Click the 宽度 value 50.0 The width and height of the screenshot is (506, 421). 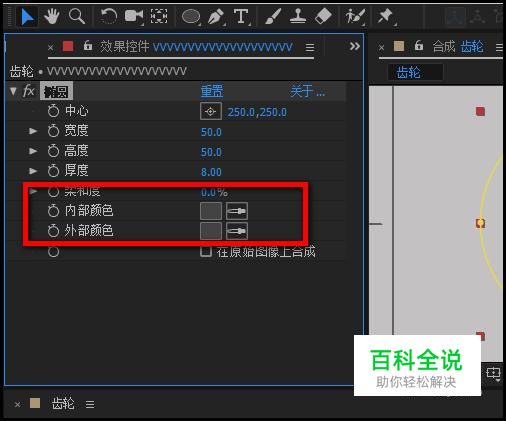211,132
